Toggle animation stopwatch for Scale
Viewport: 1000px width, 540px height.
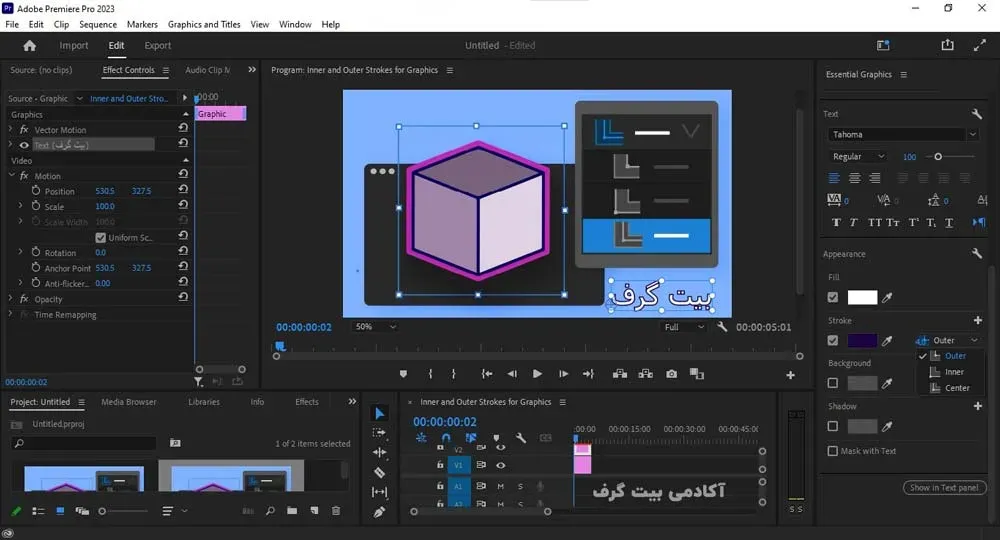point(36,206)
